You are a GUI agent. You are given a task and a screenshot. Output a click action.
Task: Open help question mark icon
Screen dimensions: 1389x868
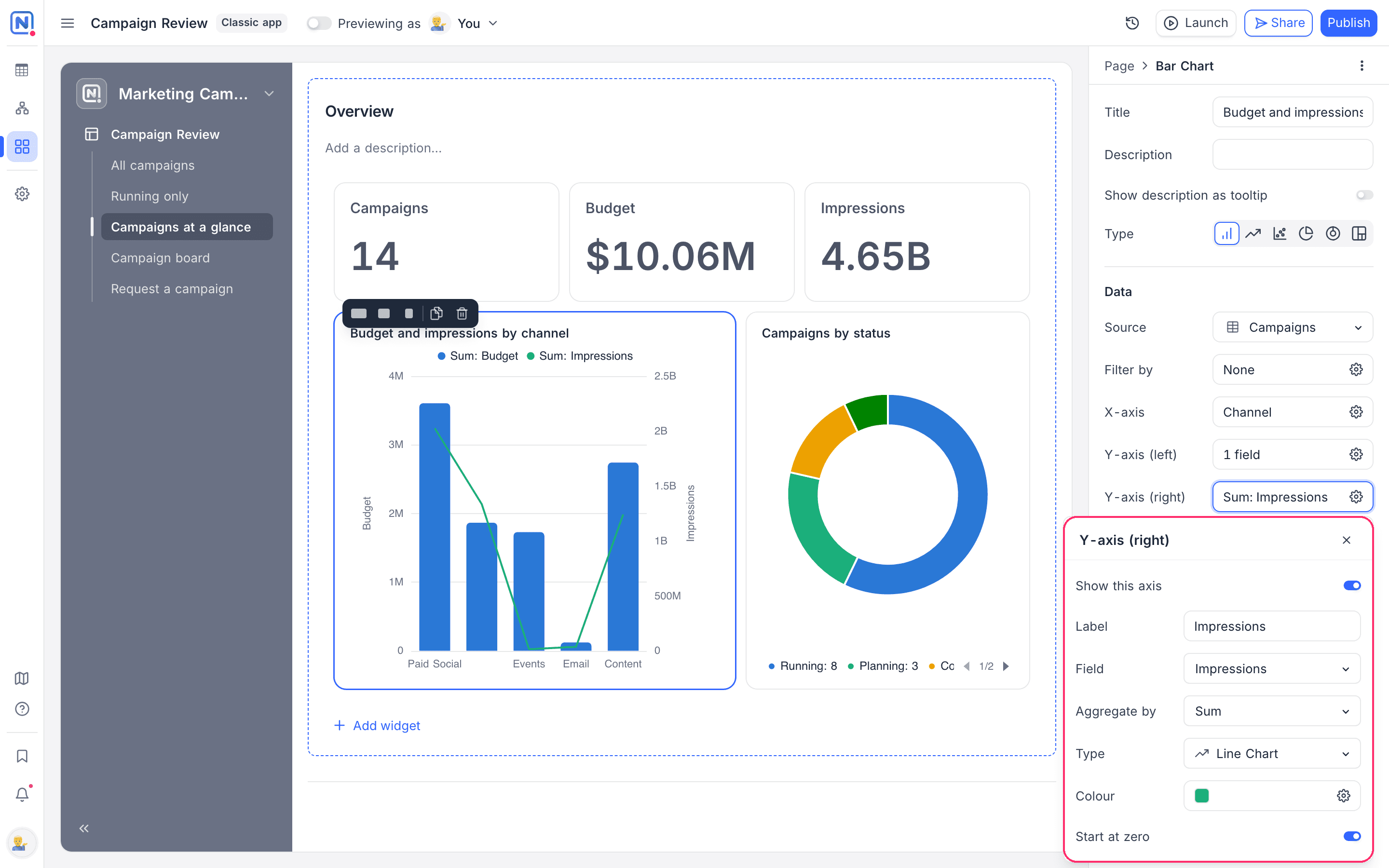pos(22,709)
